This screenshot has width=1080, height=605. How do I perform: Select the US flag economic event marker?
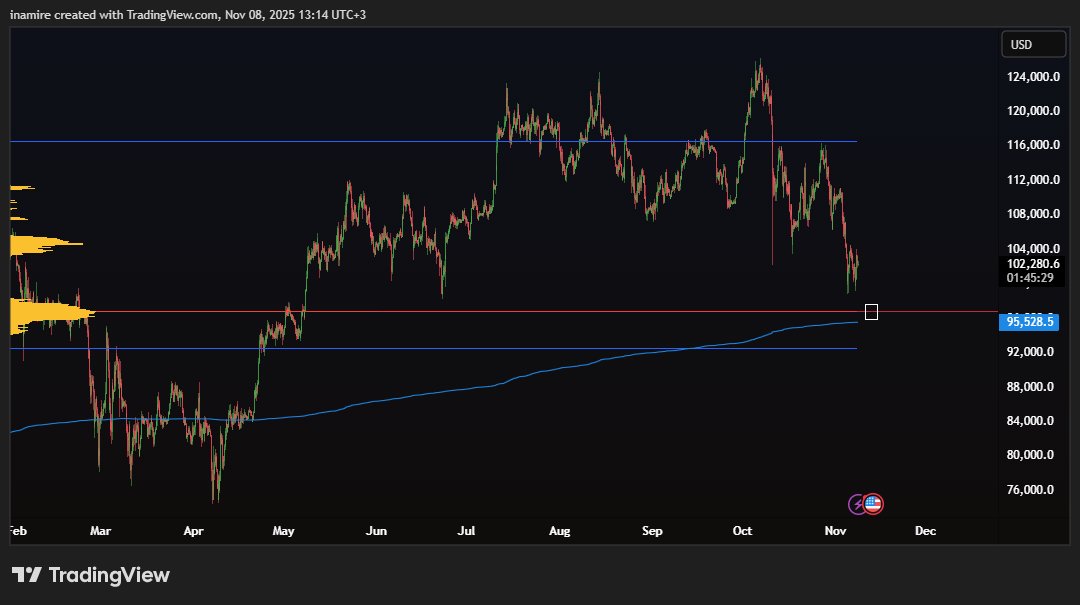(872, 503)
